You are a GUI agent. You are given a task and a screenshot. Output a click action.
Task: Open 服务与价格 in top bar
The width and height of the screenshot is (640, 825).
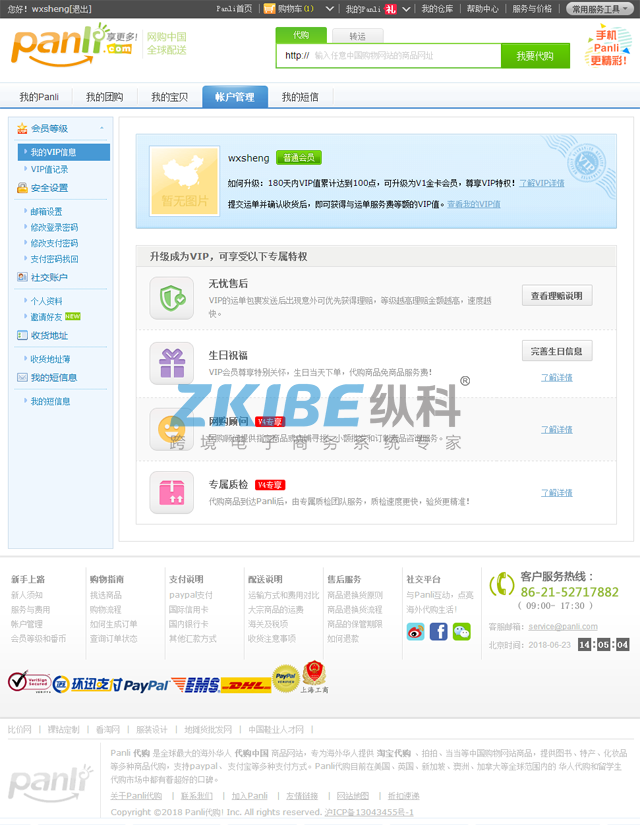532,9
